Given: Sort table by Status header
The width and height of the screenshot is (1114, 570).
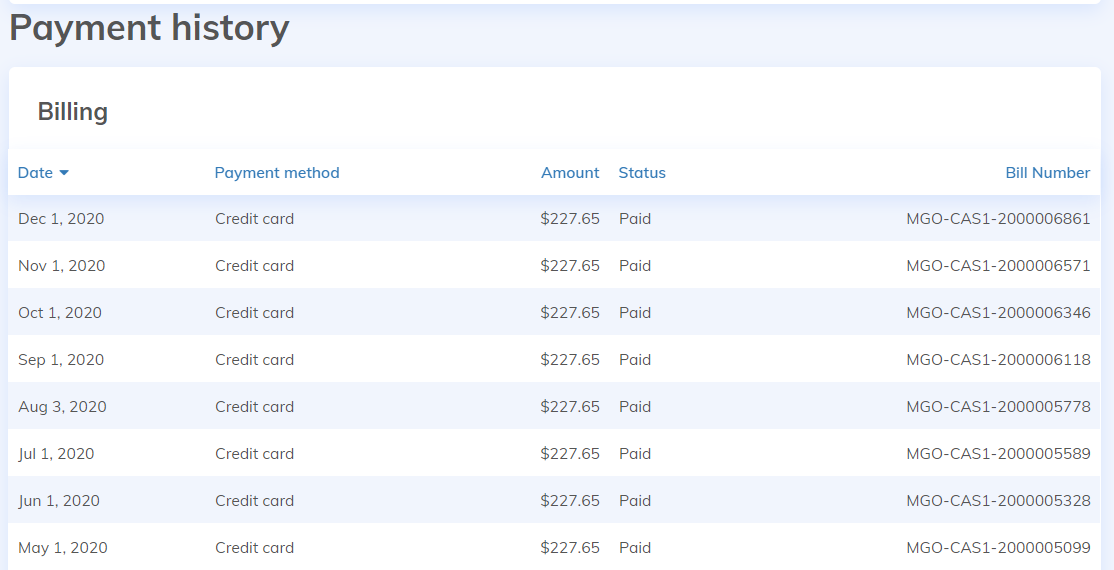Looking at the screenshot, I should (x=642, y=173).
